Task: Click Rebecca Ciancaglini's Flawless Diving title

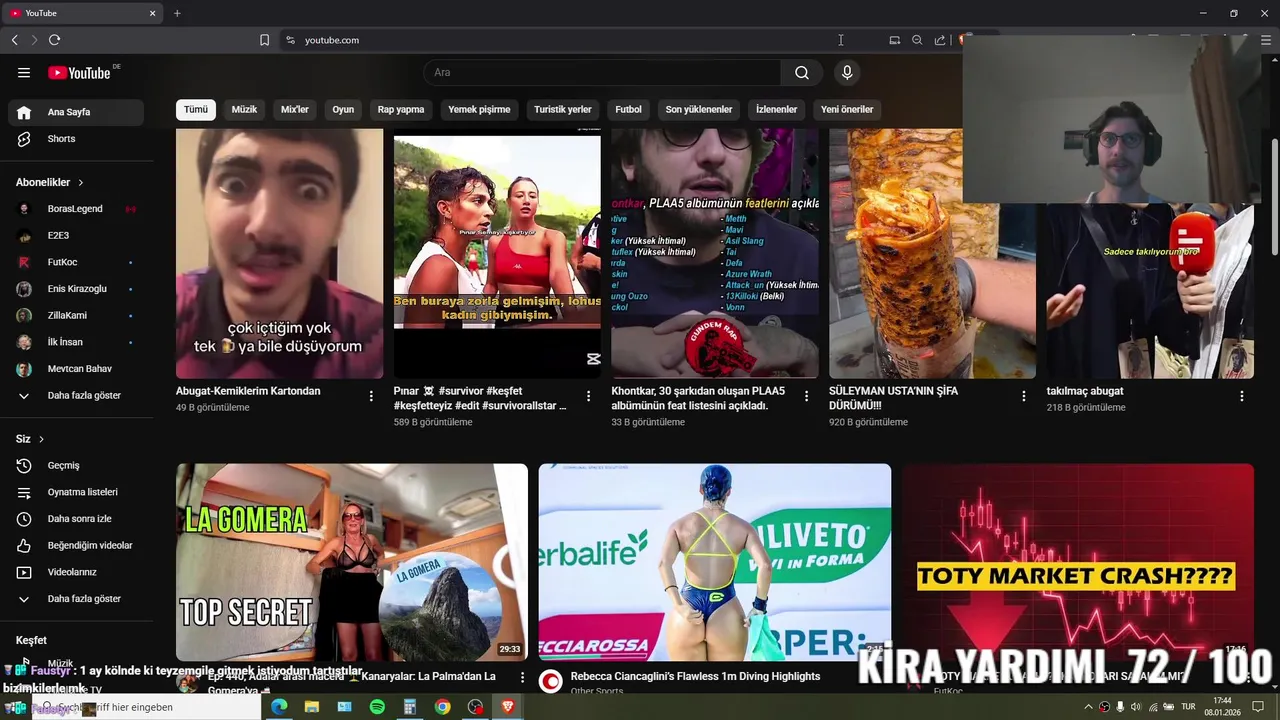Action: click(x=695, y=676)
